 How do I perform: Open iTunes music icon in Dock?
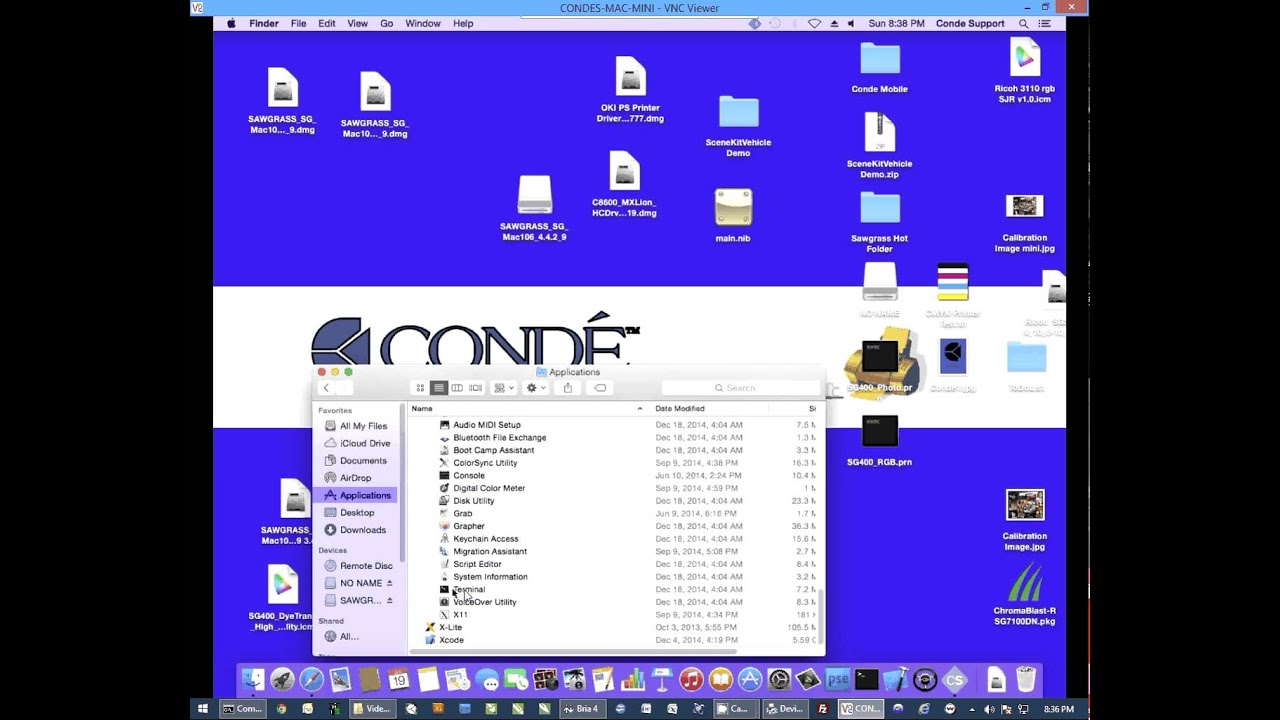(x=691, y=680)
